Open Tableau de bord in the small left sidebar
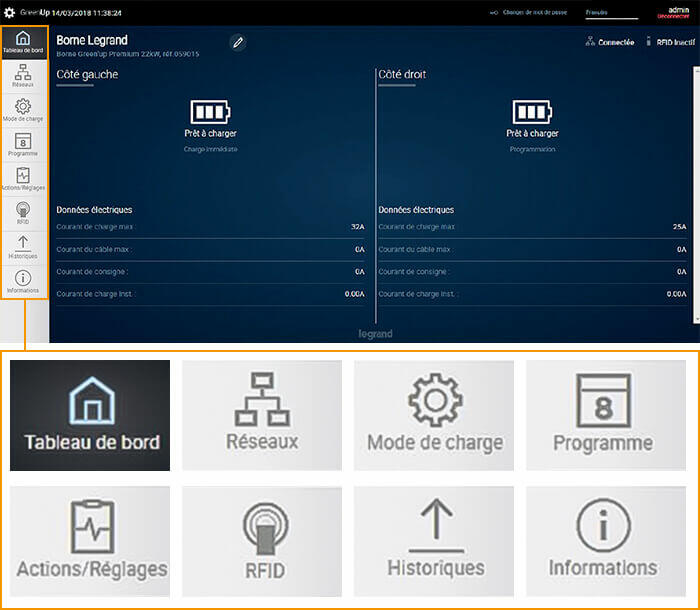Viewport: 700px width, 610px height. click(x=24, y=43)
